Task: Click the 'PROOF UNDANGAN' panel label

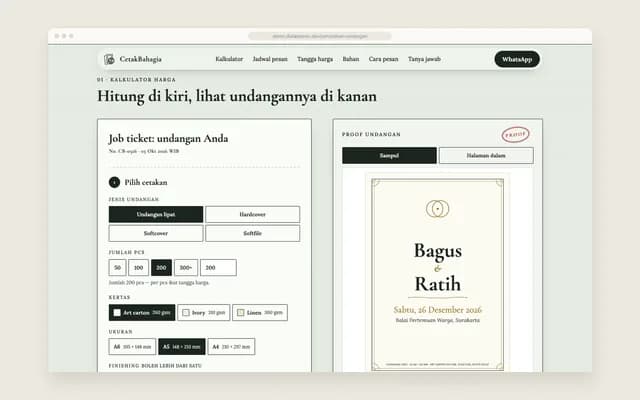Action: click(x=371, y=134)
